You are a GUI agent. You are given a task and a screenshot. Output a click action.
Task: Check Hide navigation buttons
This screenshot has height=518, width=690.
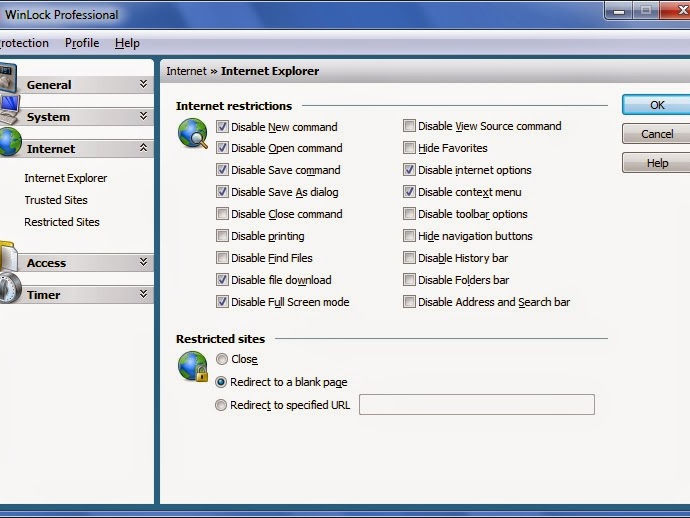coord(409,236)
